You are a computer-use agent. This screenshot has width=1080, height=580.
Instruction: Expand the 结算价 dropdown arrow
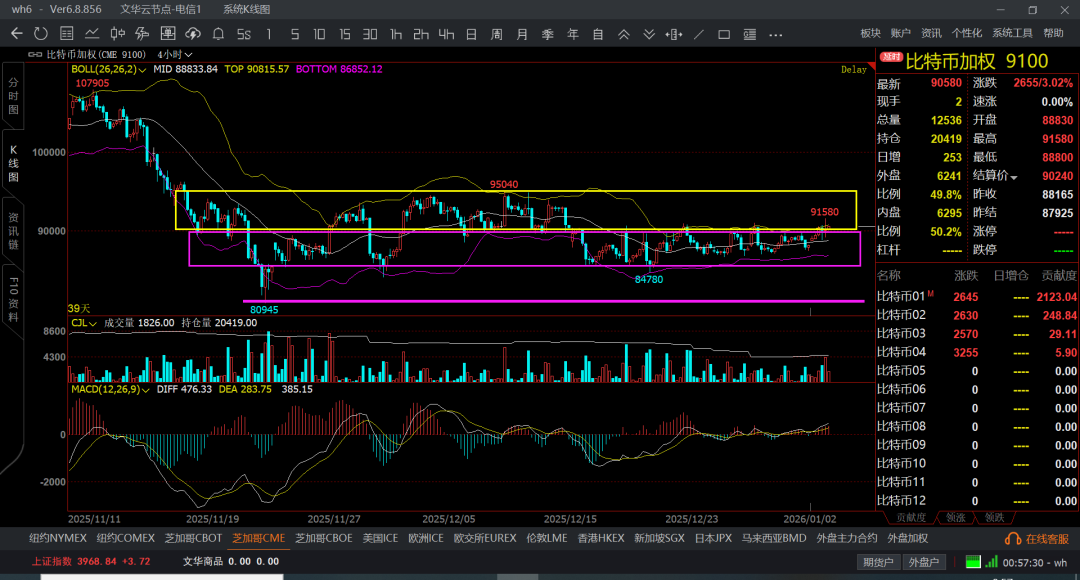tap(1014, 177)
